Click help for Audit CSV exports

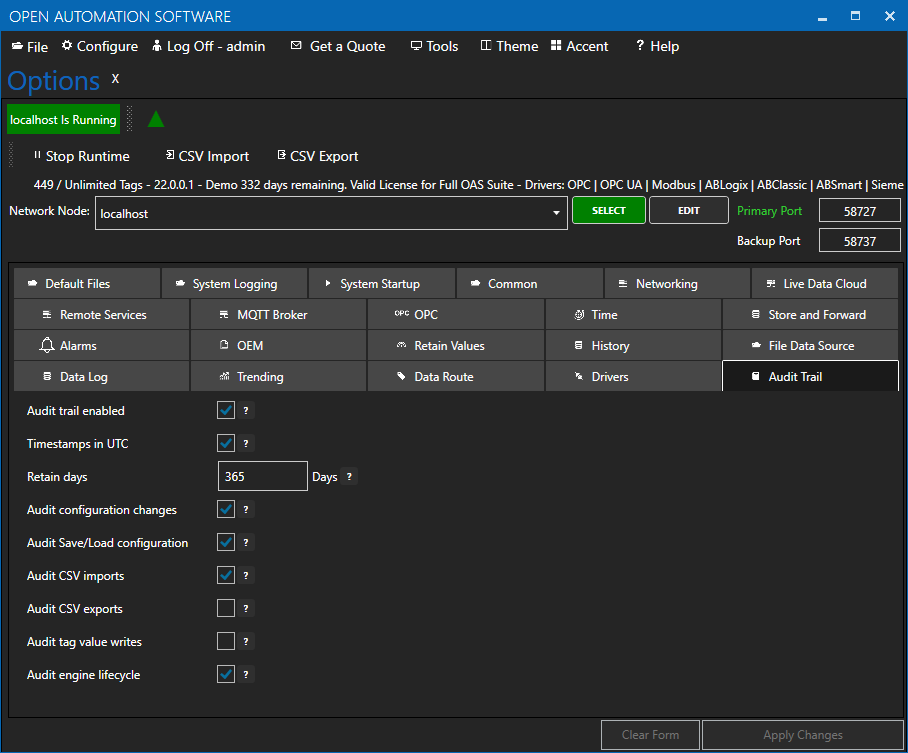click(x=246, y=608)
